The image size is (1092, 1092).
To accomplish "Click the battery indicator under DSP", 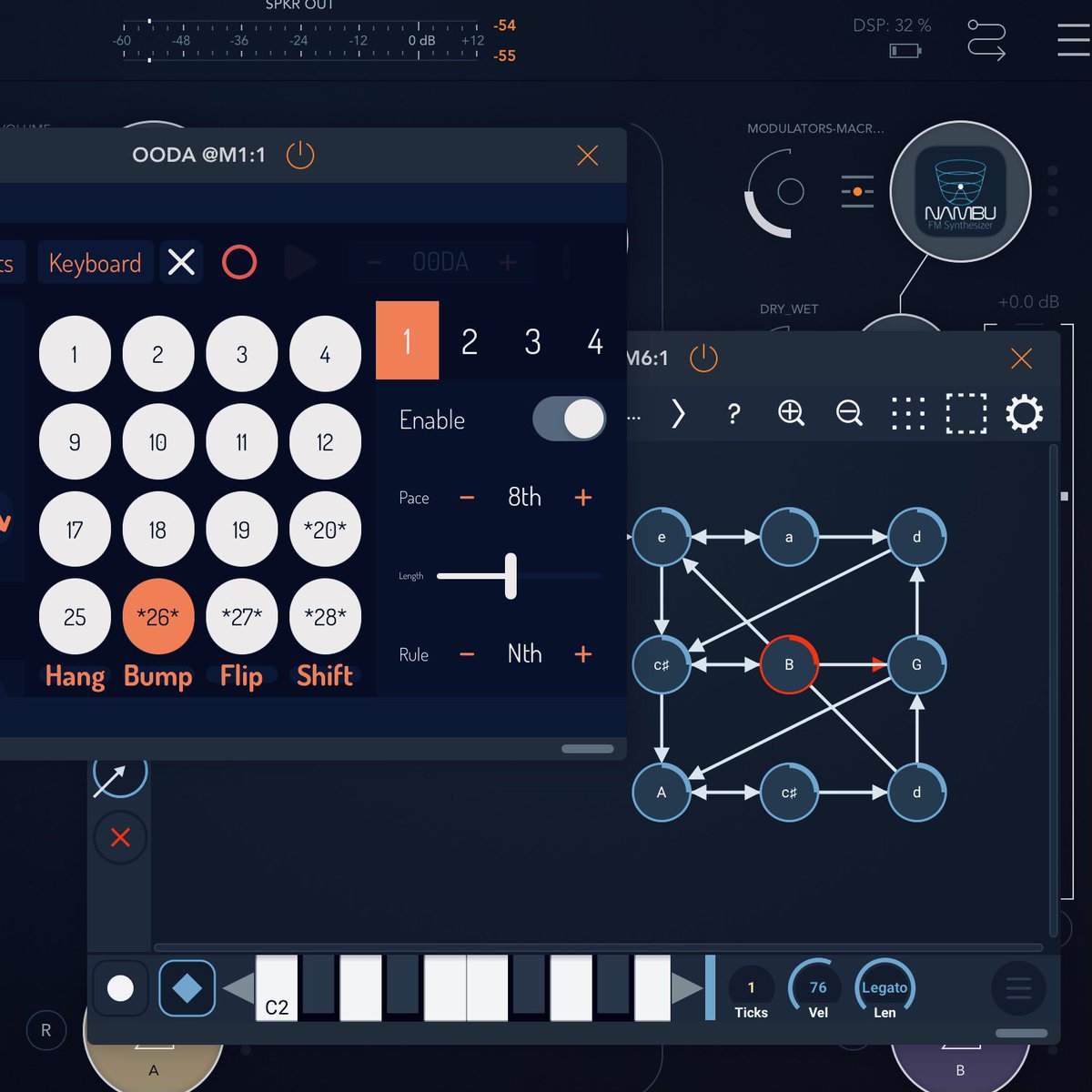I will (905, 51).
